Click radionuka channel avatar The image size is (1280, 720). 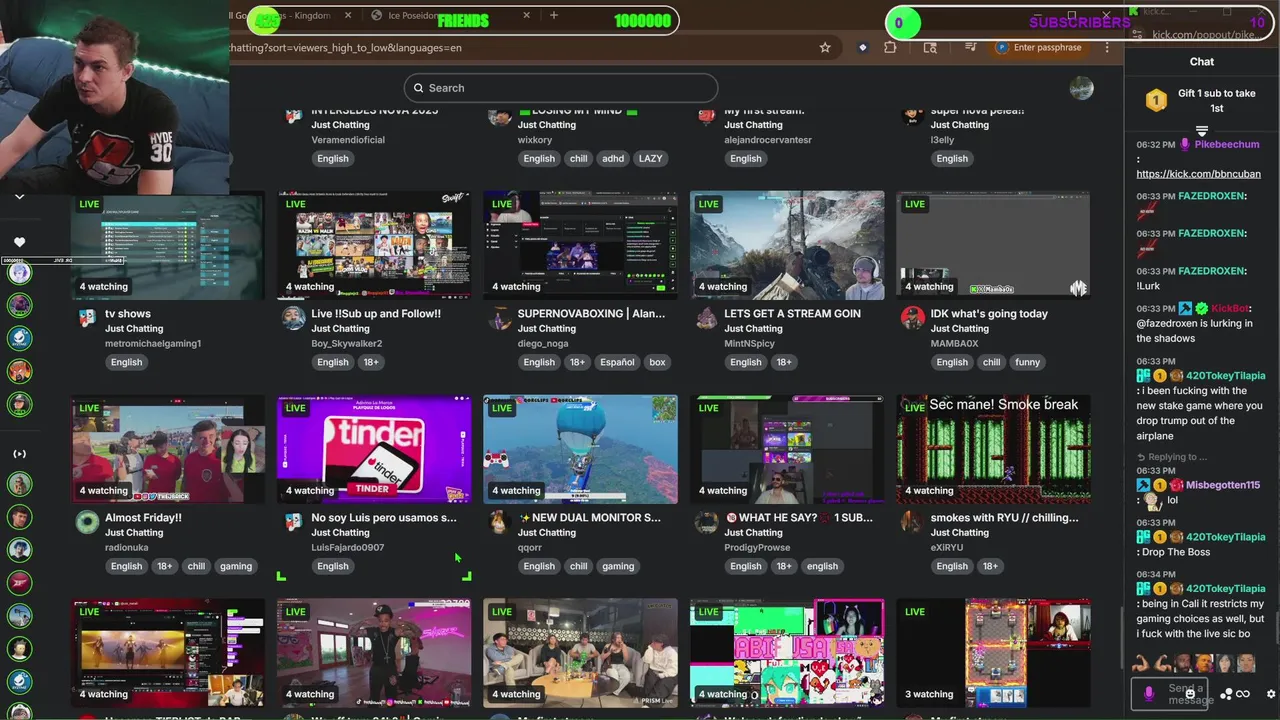pos(87,523)
